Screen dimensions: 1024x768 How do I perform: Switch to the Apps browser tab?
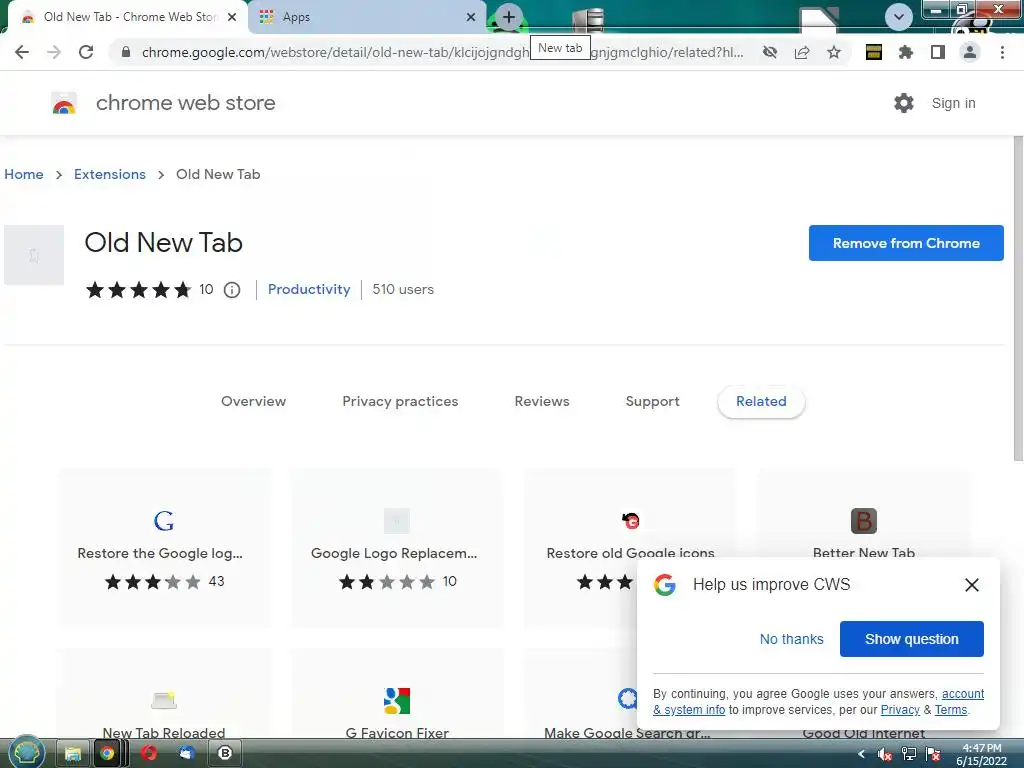pos(367,17)
